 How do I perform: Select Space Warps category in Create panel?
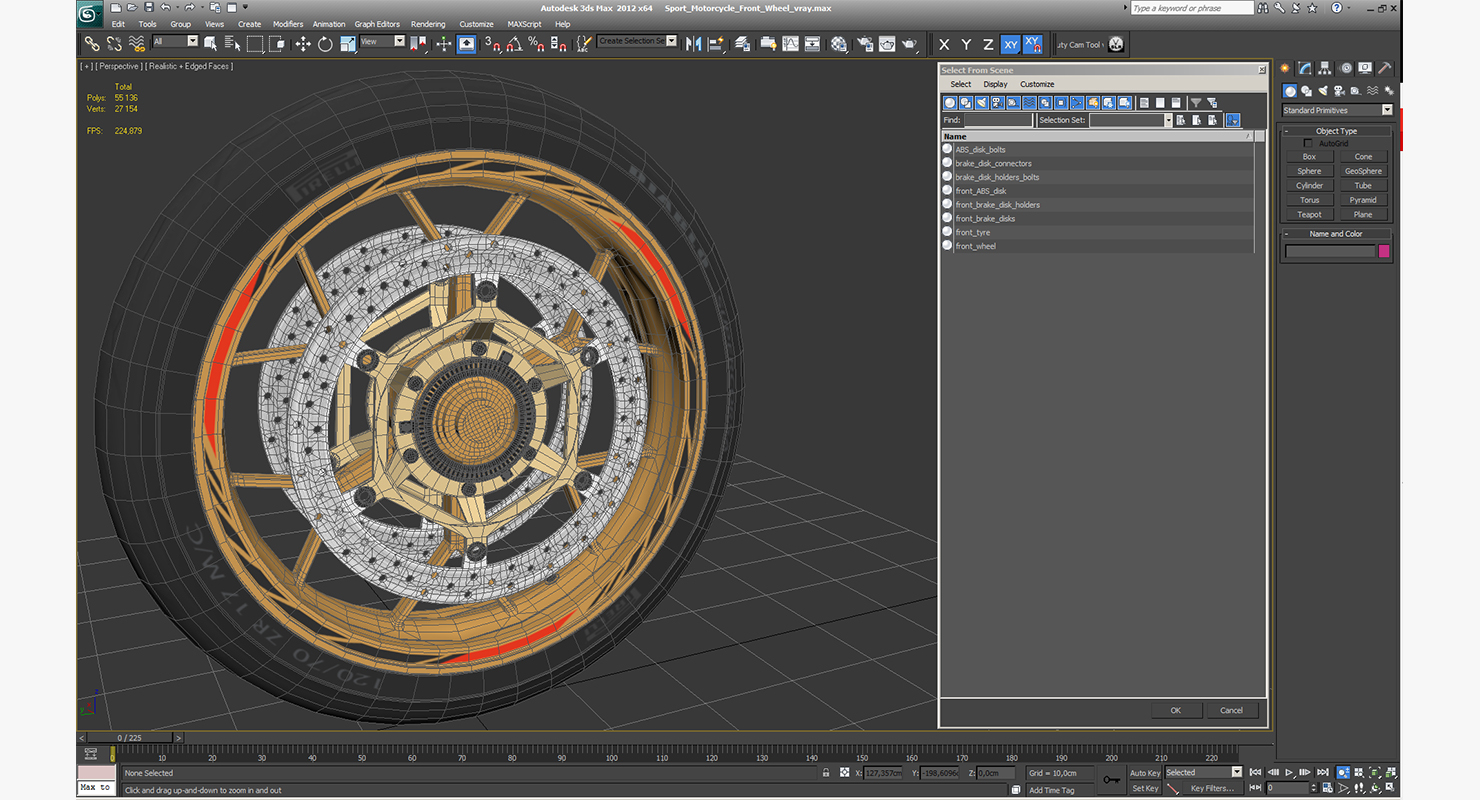click(1372, 91)
